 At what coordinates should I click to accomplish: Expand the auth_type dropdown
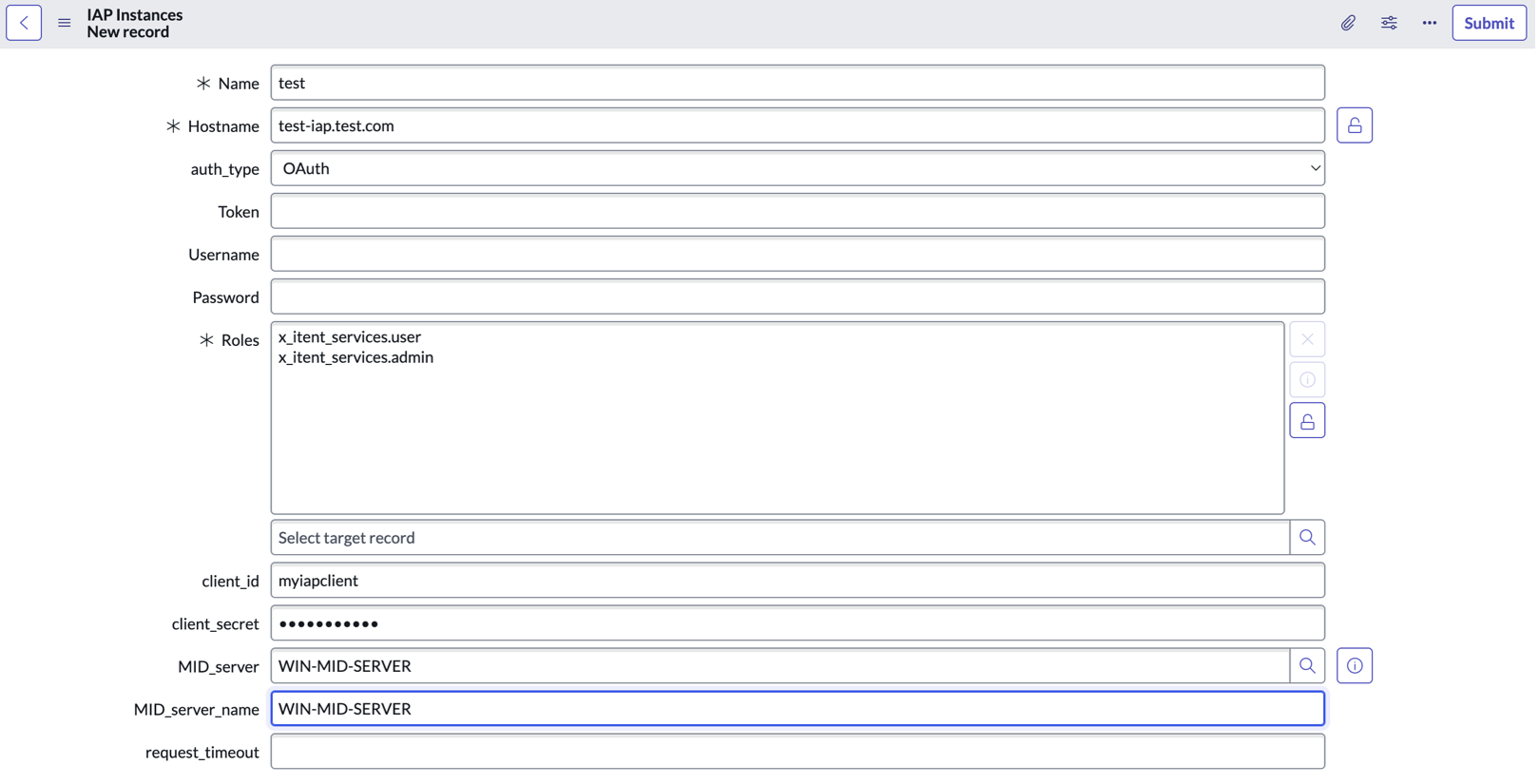click(x=798, y=168)
